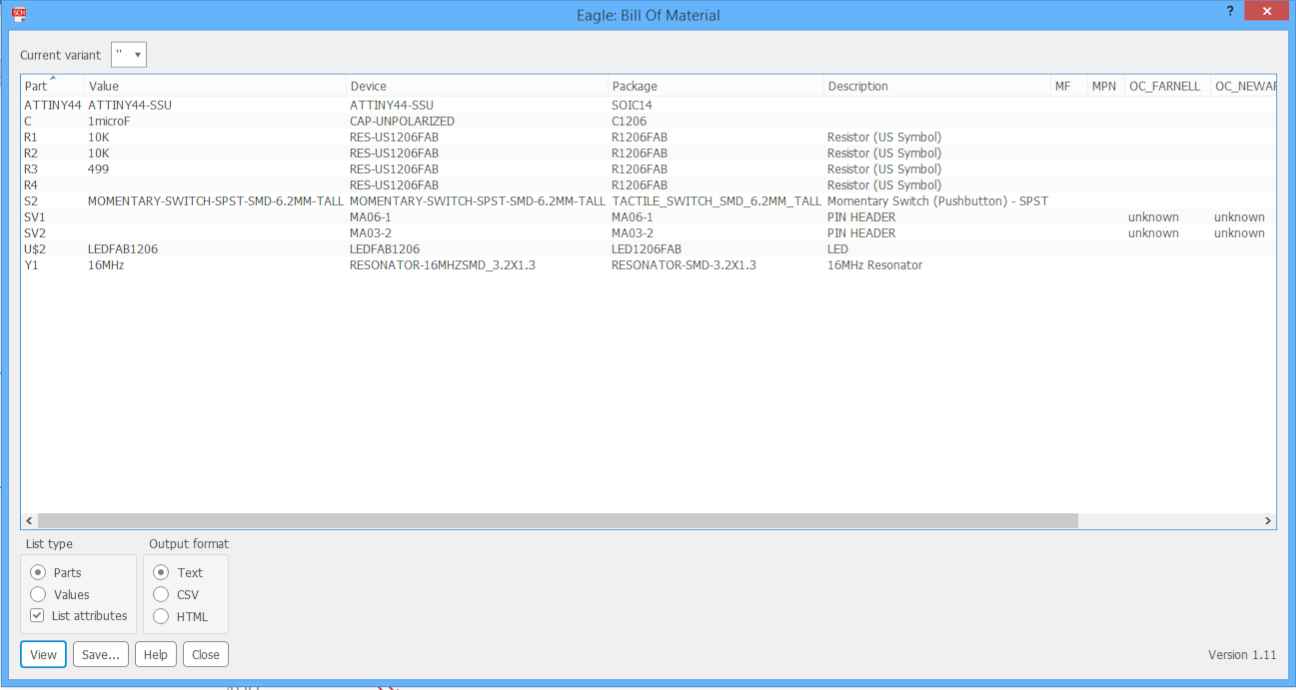Click the title bar help question mark
This screenshot has height=690, width=1296.
tap(1229, 10)
